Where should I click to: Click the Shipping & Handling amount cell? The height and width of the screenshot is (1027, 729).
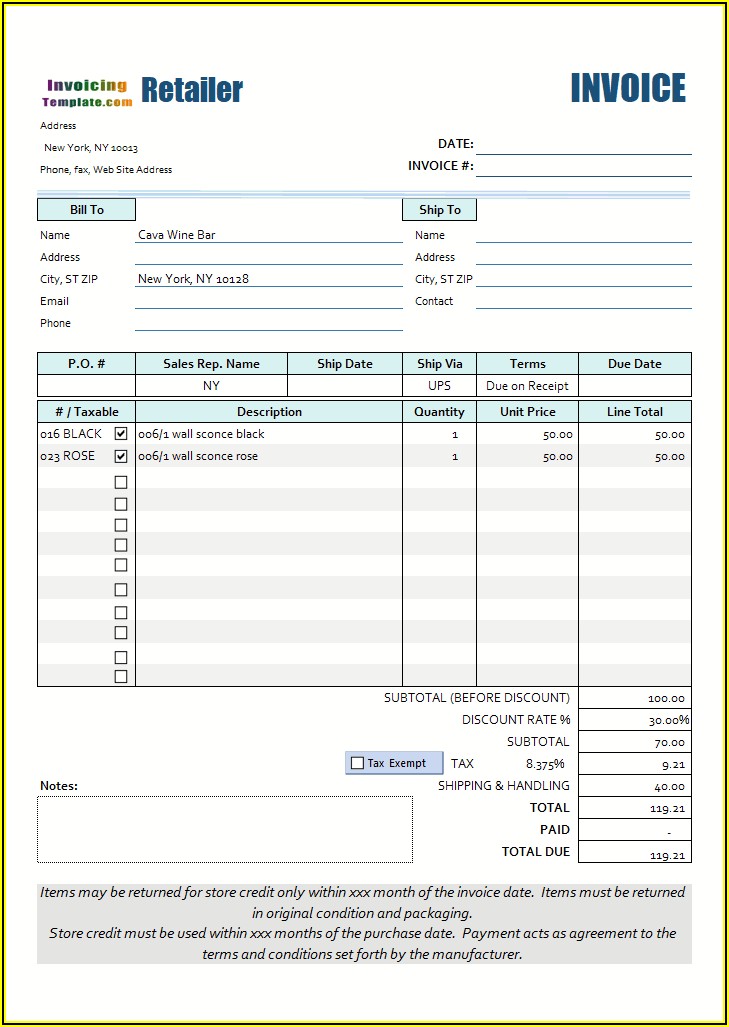coord(634,786)
